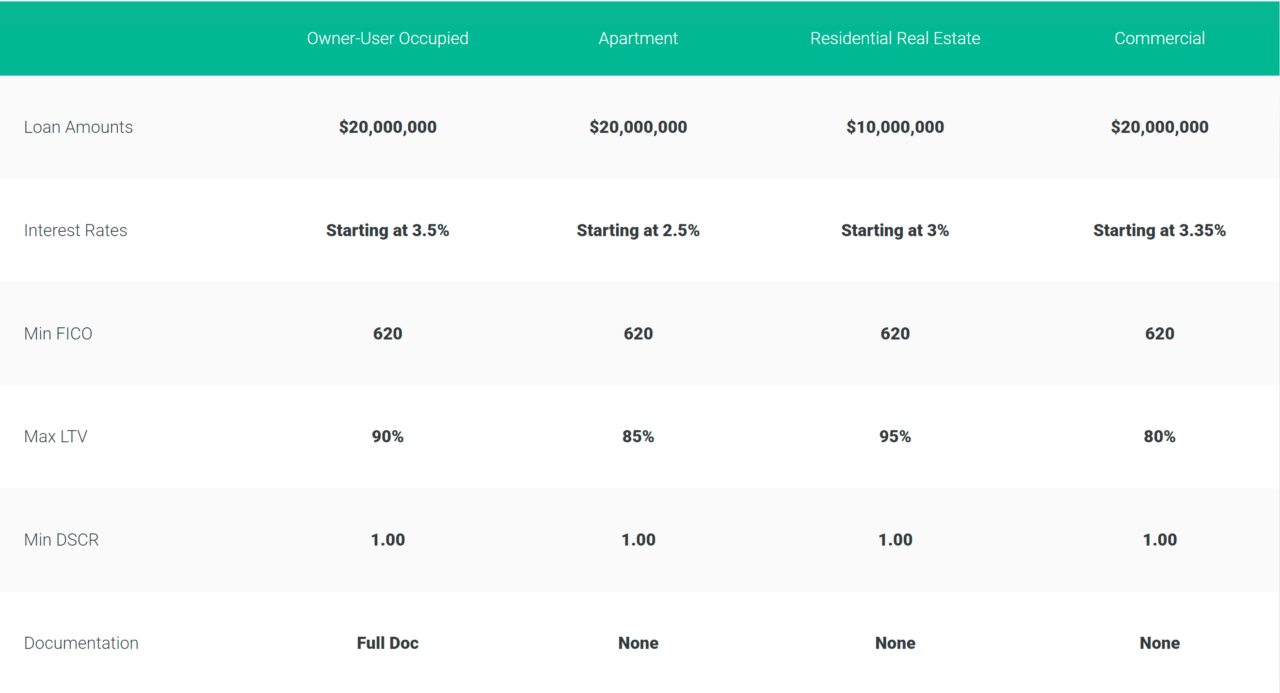This screenshot has width=1280, height=693.
Task: Click the 80% Max LTV value
Action: (1159, 437)
